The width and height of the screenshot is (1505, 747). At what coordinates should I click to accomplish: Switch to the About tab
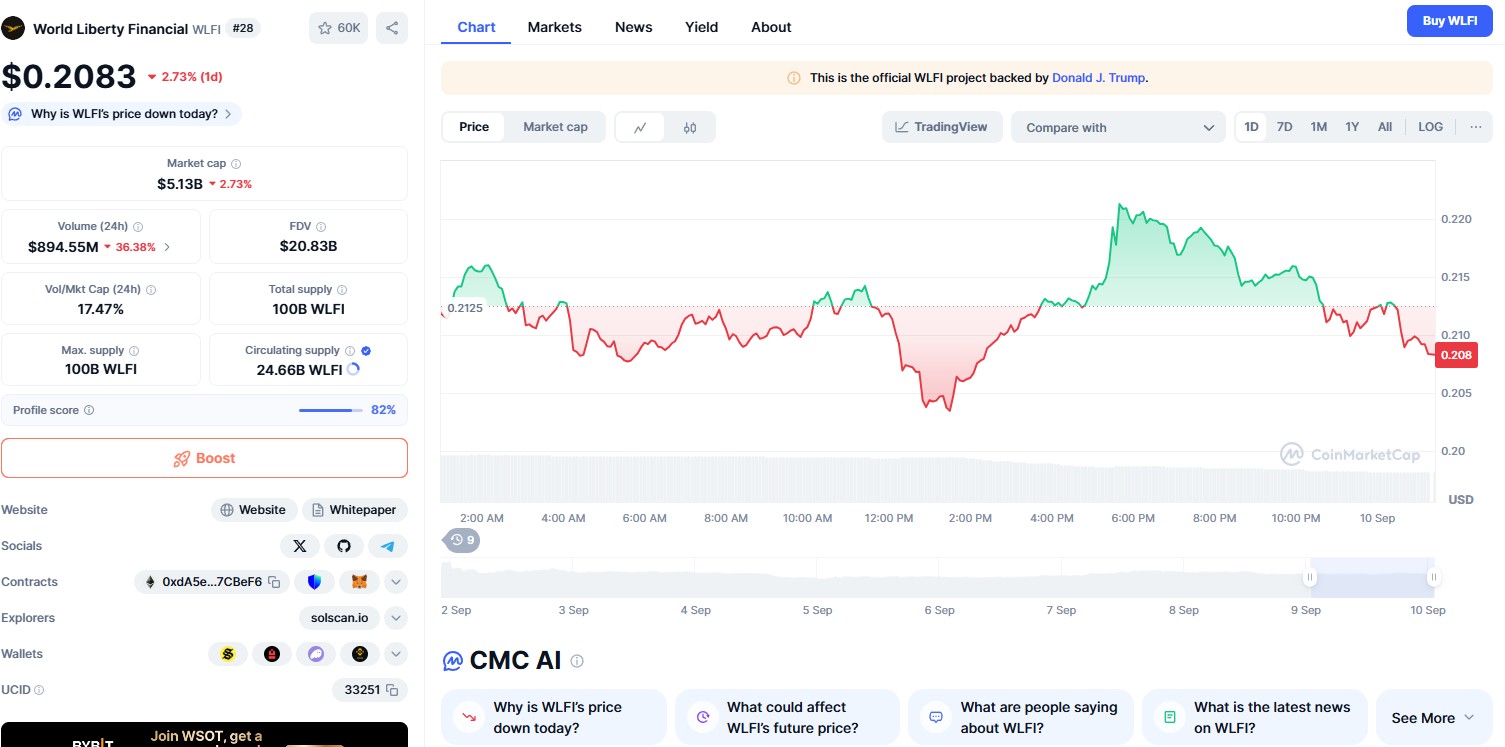click(x=771, y=27)
